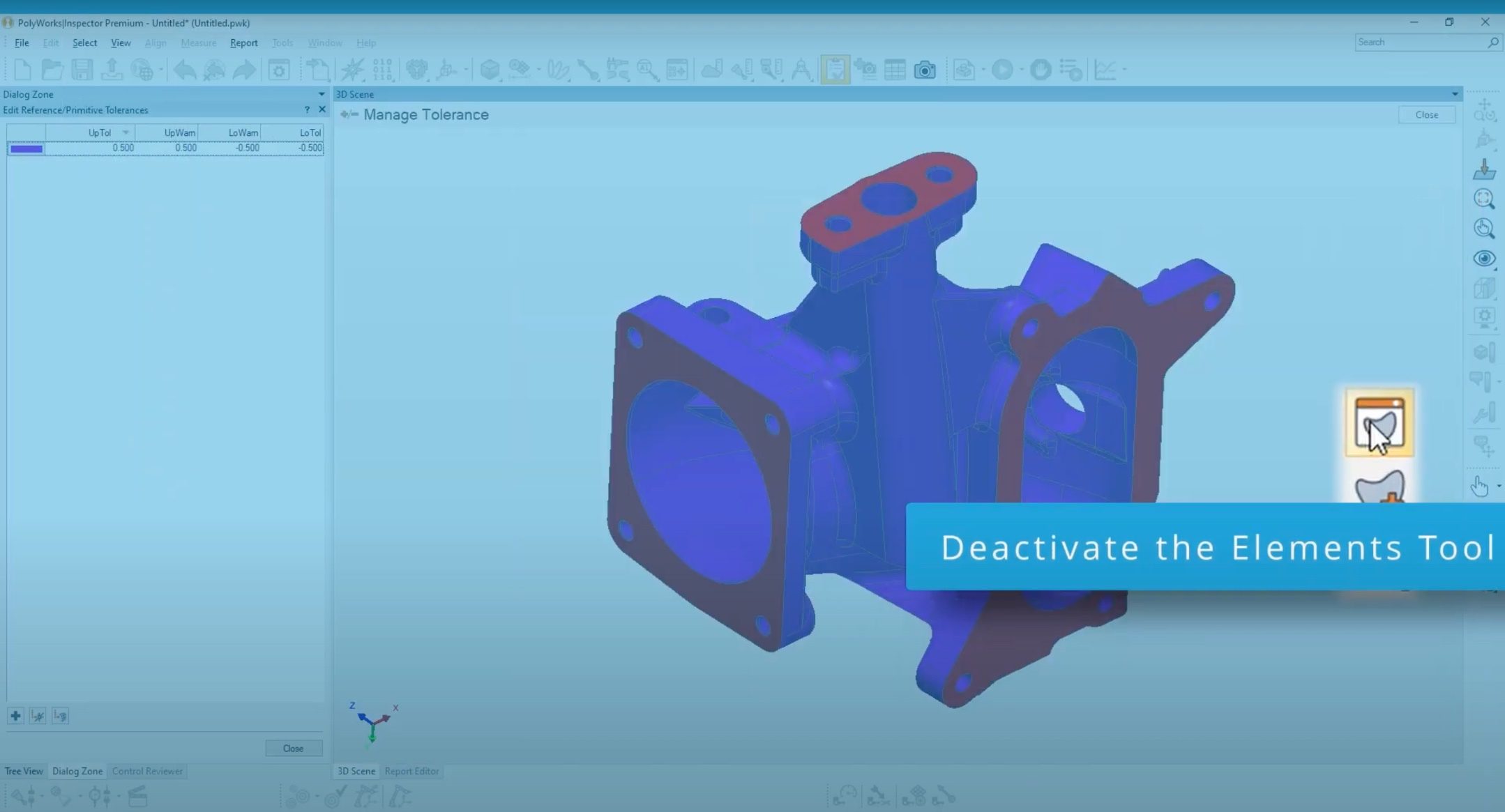Click the blue tolerance color swatch

click(x=27, y=148)
